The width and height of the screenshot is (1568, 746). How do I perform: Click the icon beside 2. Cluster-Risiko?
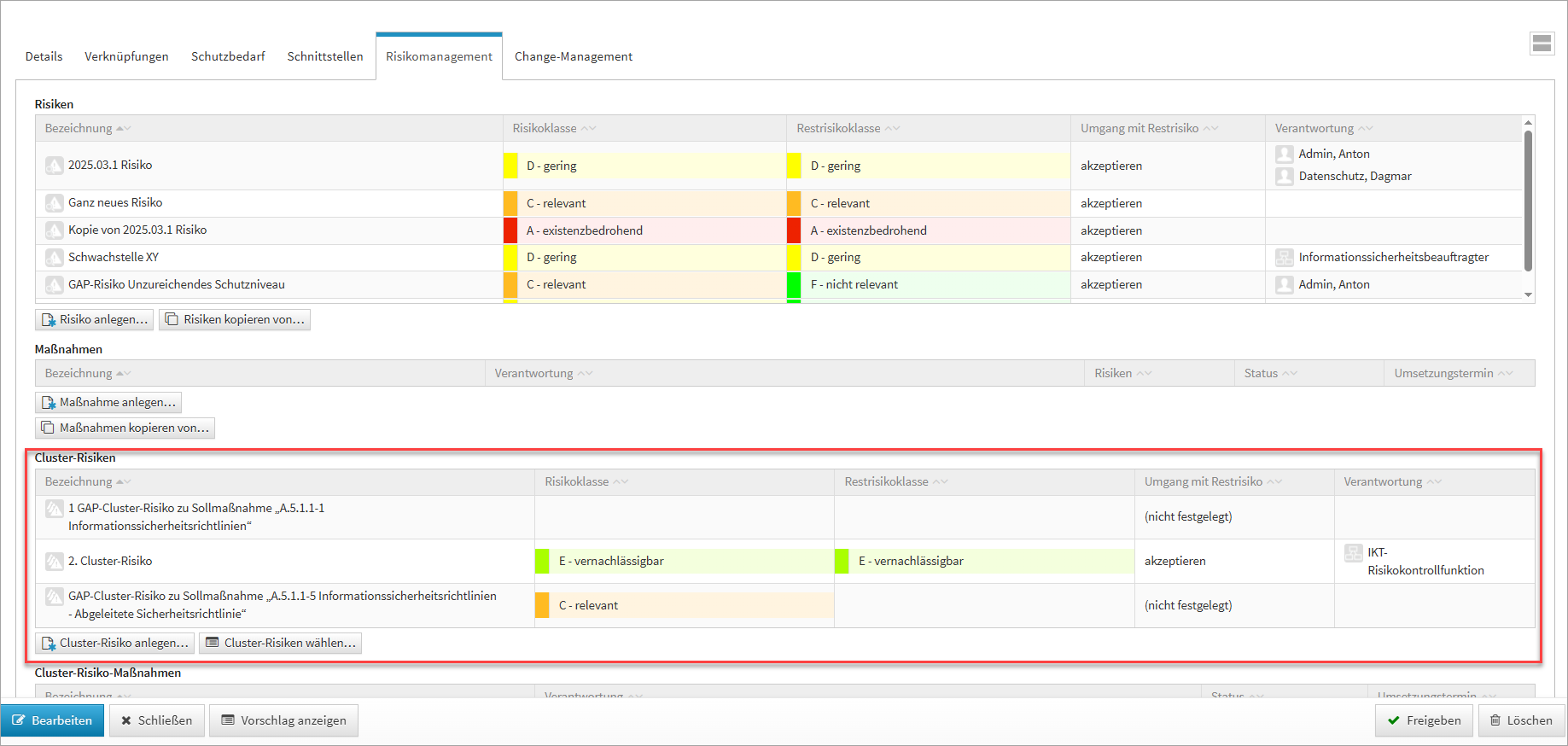click(x=55, y=562)
